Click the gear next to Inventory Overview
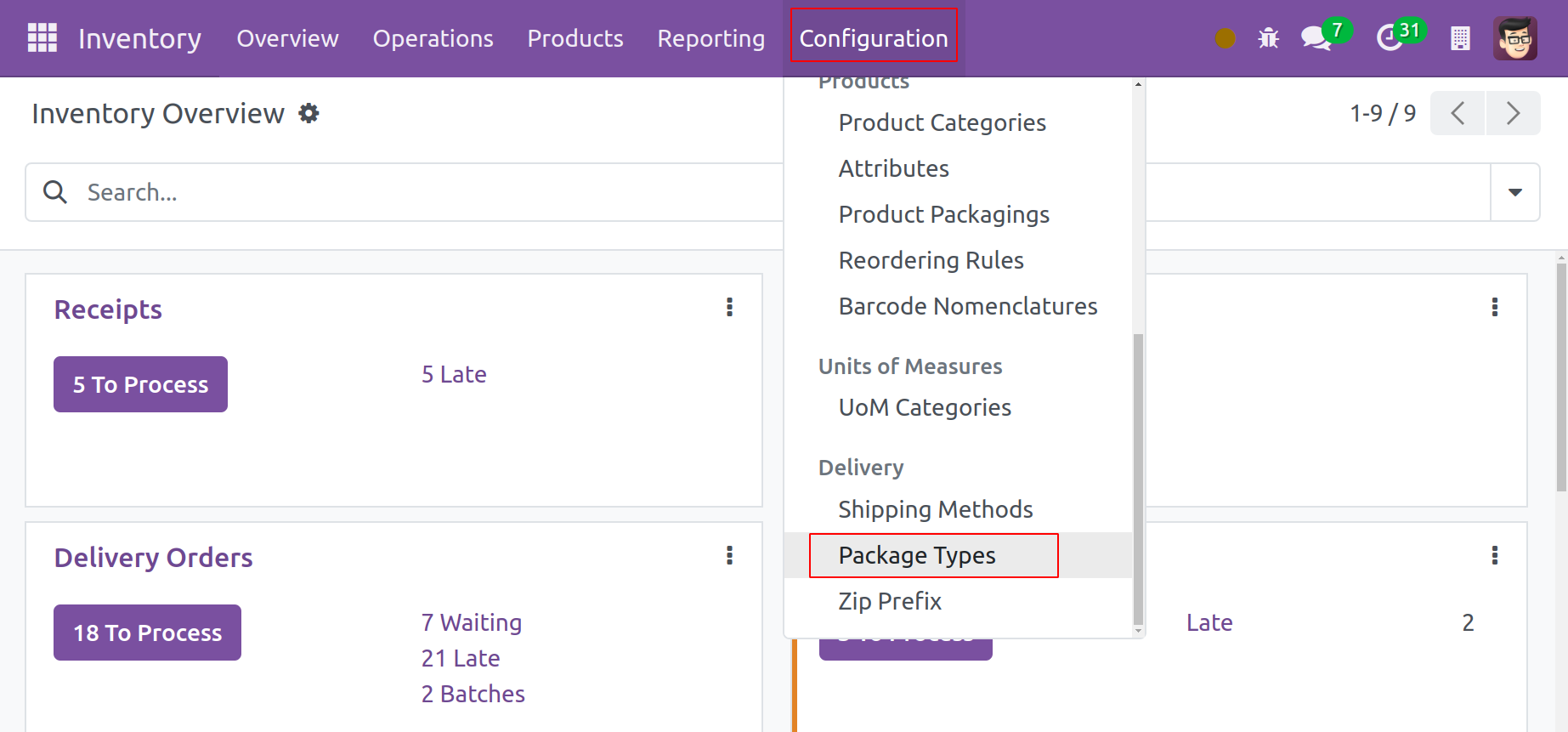Image resolution: width=1568 pixels, height=732 pixels. 309,113
